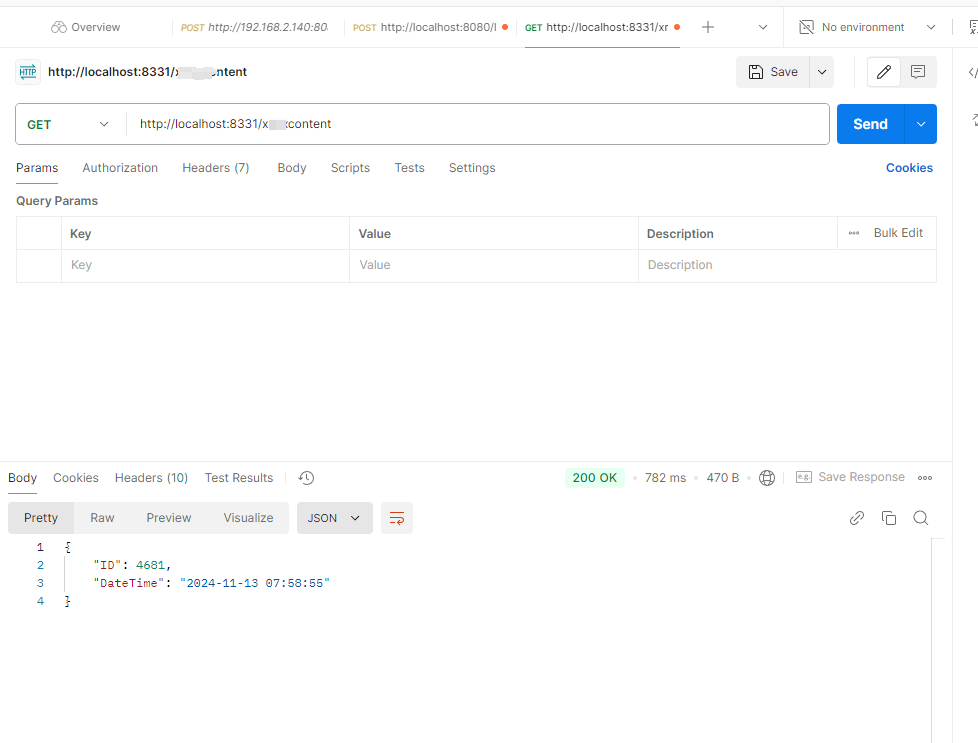Add a new request tab with plus icon
The image size is (978, 743).
click(708, 27)
